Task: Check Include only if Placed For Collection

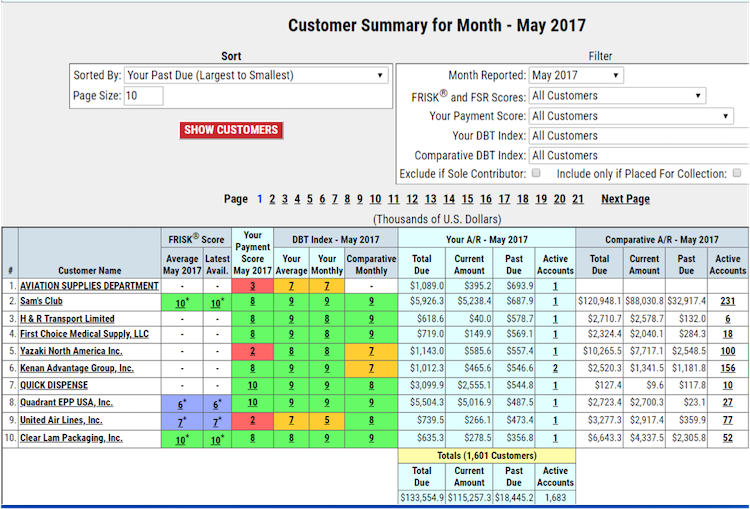Action: [737, 173]
